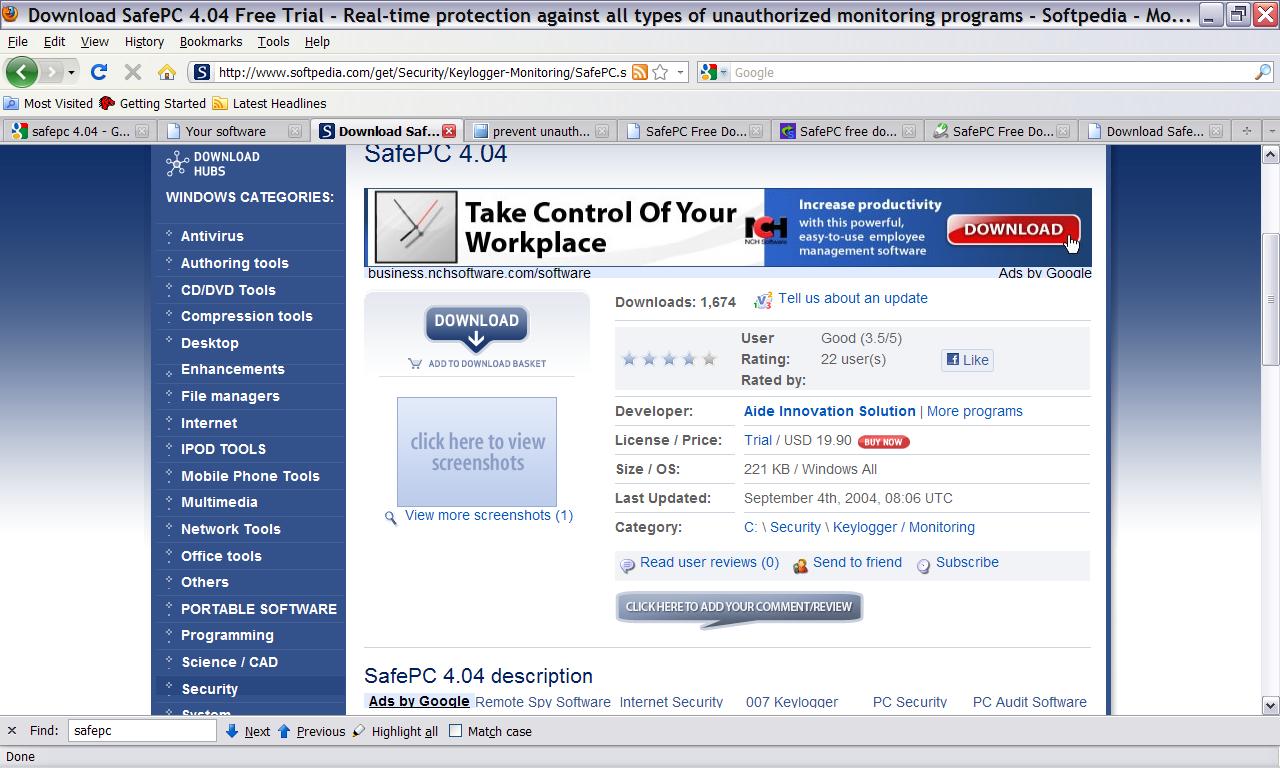Viewport: 1280px width, 768px height.
Task: Click the vertical scrollbar down arrow
Action: tap(1271, 705)
